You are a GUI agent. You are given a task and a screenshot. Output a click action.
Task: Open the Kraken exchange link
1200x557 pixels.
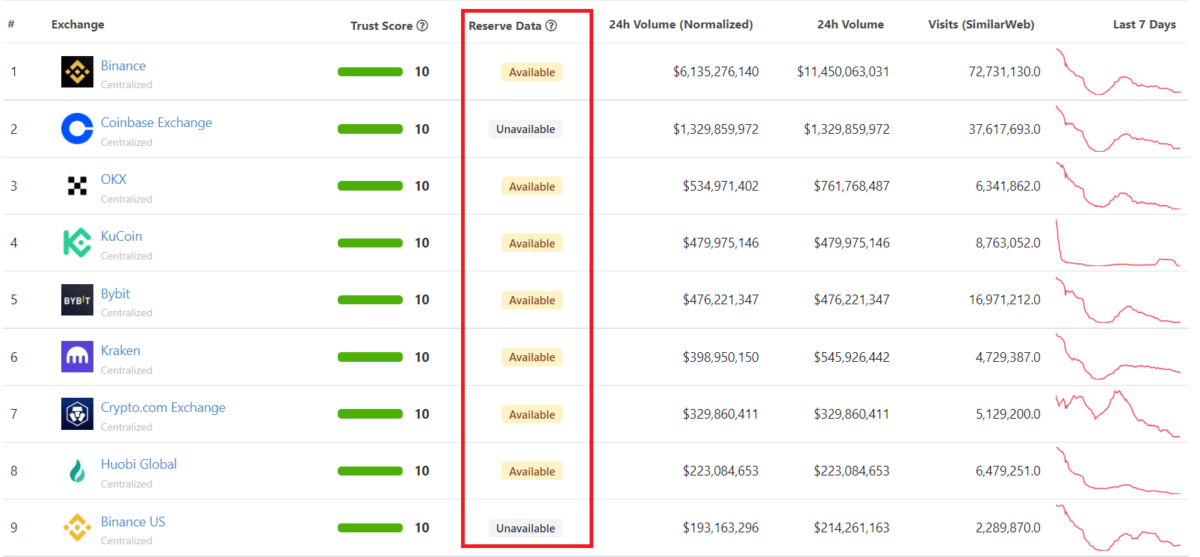coord(120,351)
